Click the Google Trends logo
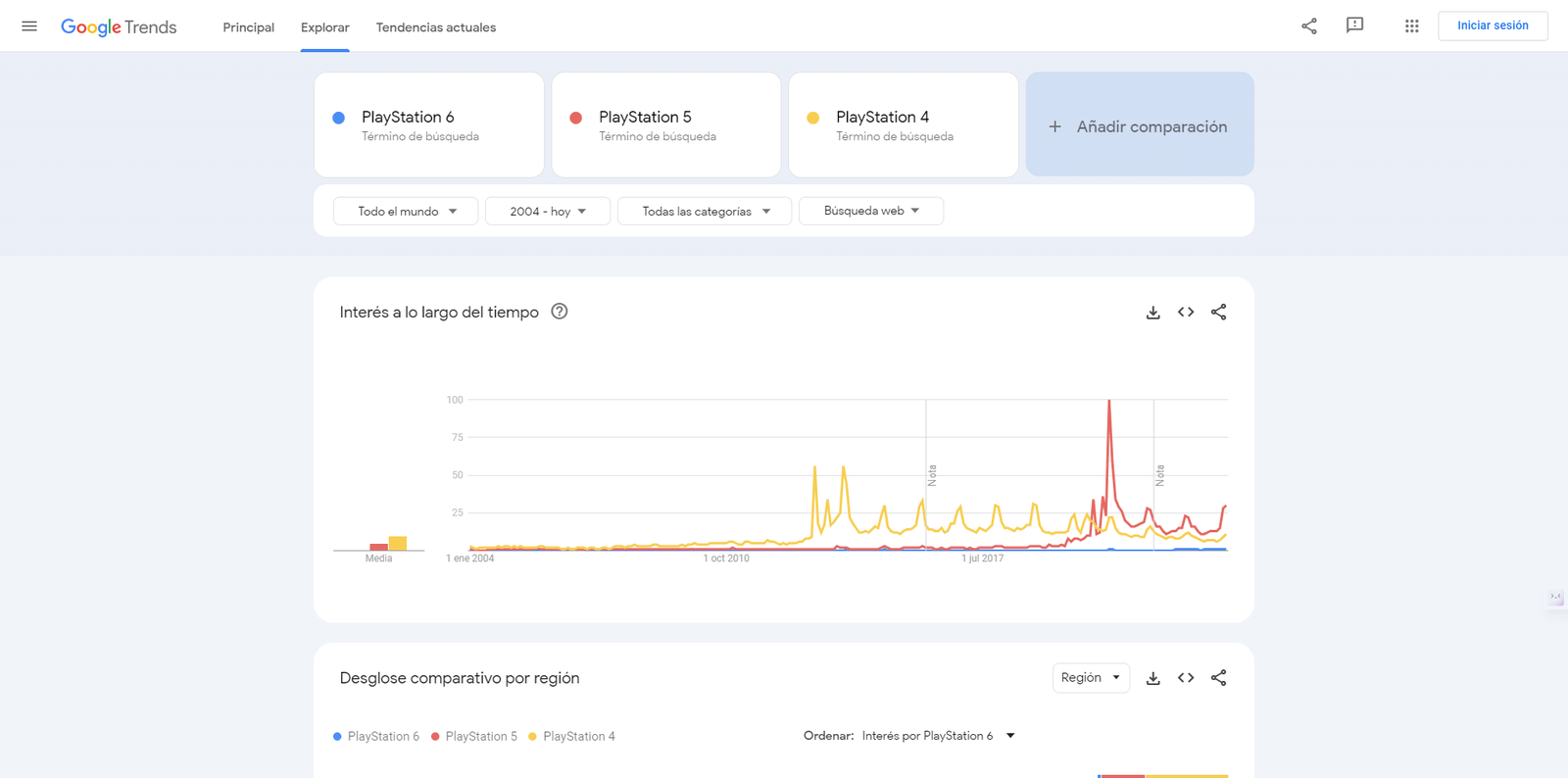The width and height of the screenshot is (1568, 778). [x=119, y=27]
